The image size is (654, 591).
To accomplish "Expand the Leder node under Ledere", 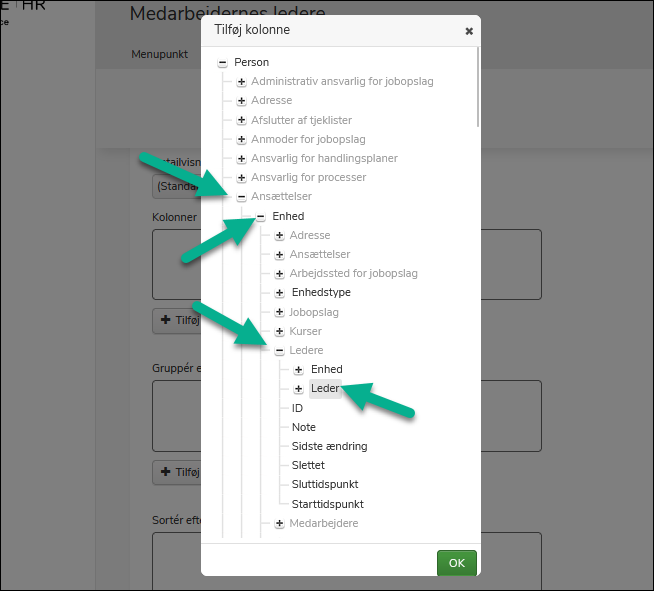I will coord(298,389).
